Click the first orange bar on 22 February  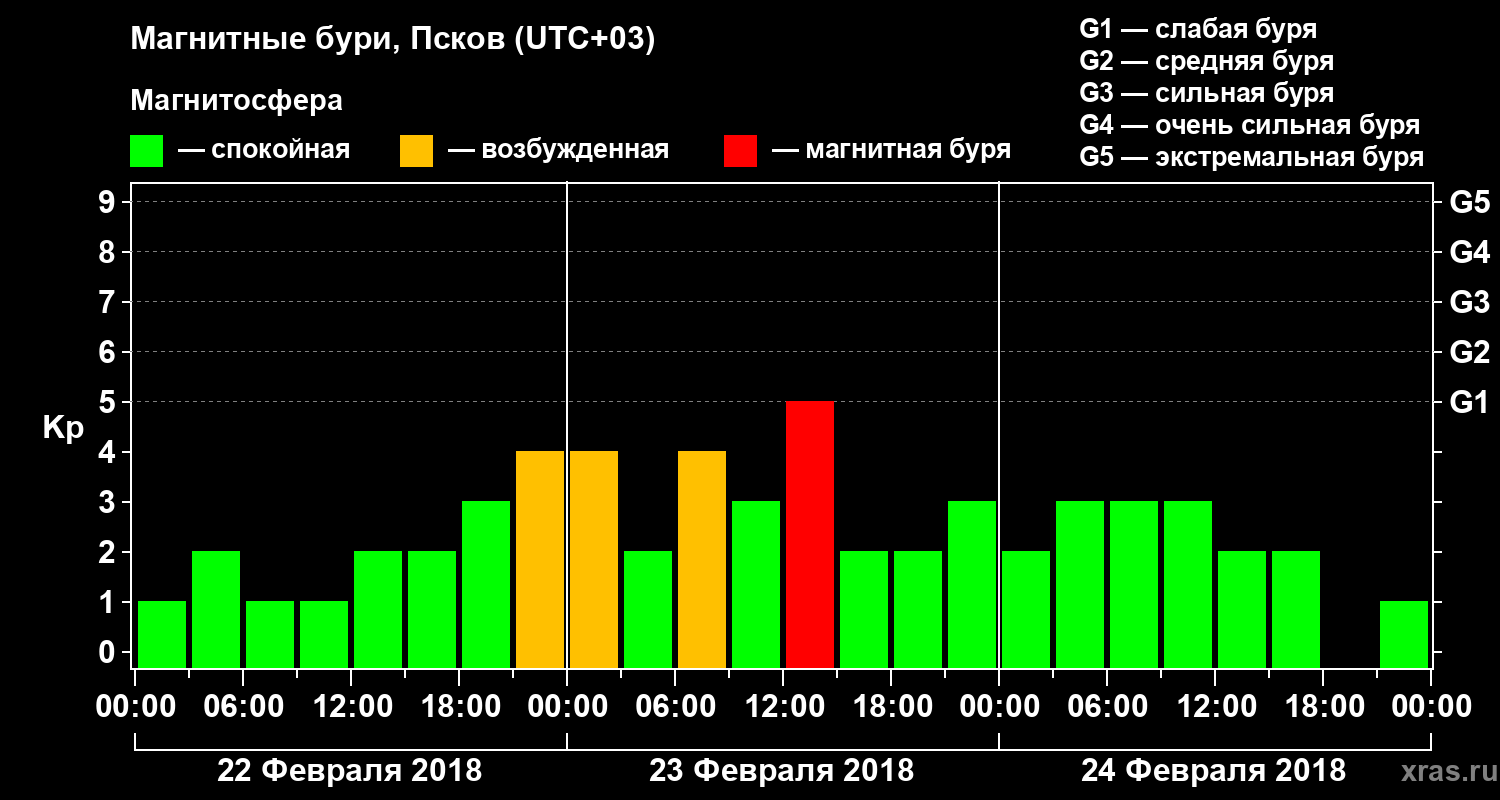tap(540, 559)
